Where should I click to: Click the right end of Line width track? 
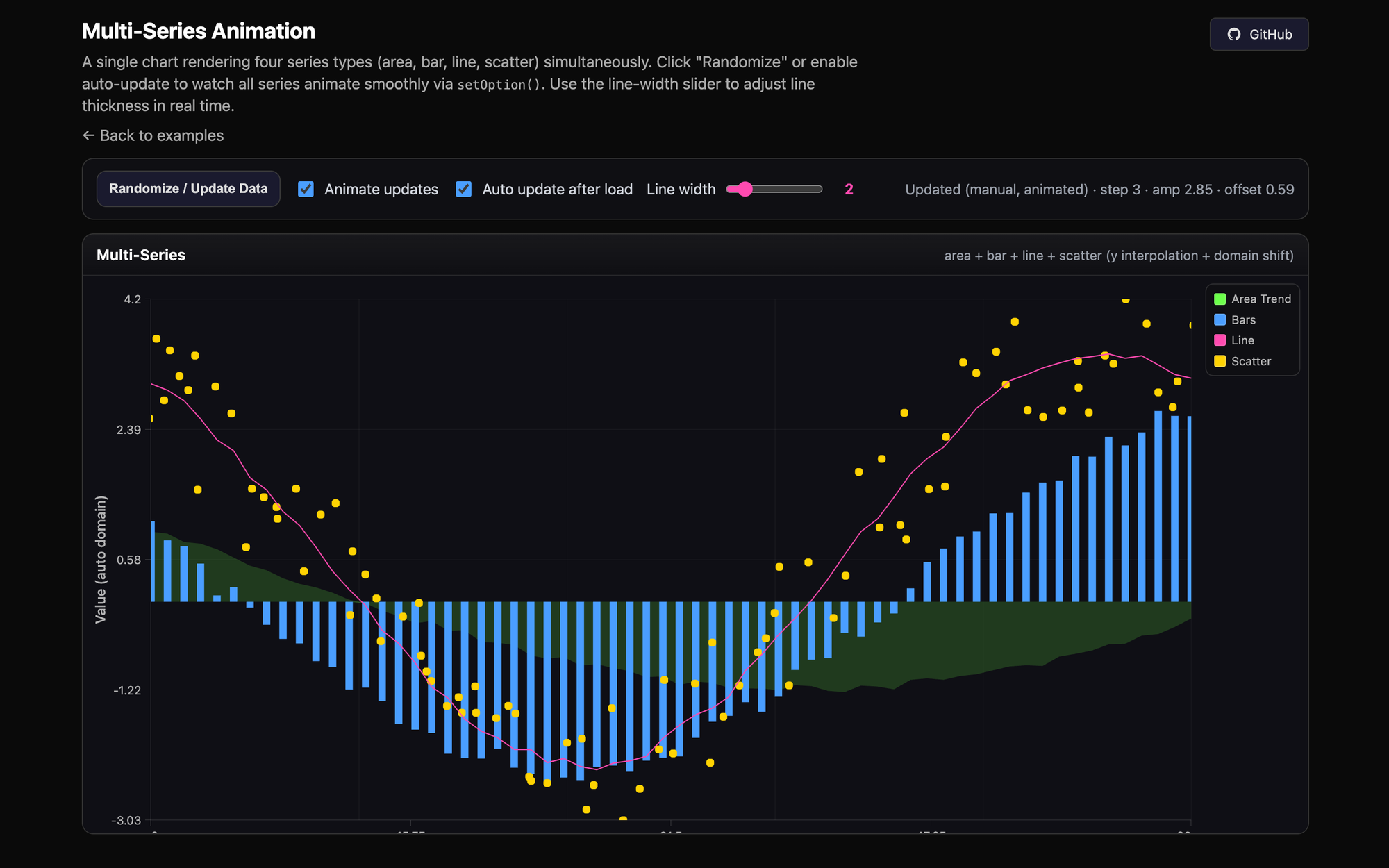tap(820, 189)
